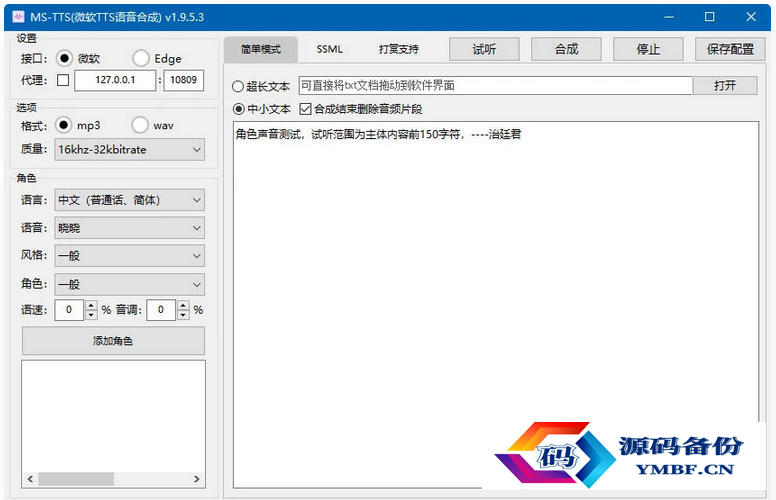Enable the 代理 proxy checkbox
The height and width of the screenshot is (500, 776).
tap(63, 80)
